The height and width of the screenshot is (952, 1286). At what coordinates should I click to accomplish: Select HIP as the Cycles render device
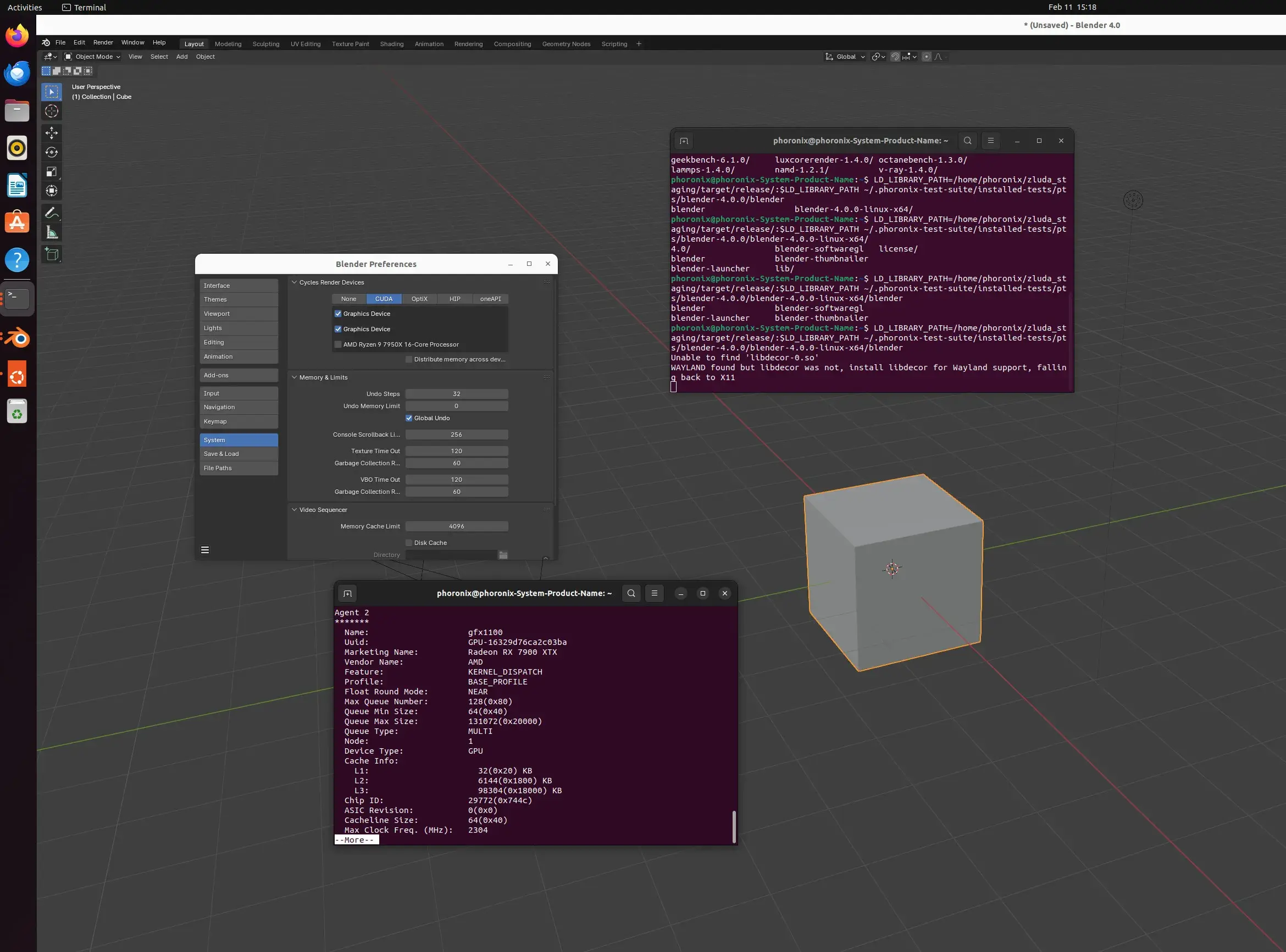[454, 299]
